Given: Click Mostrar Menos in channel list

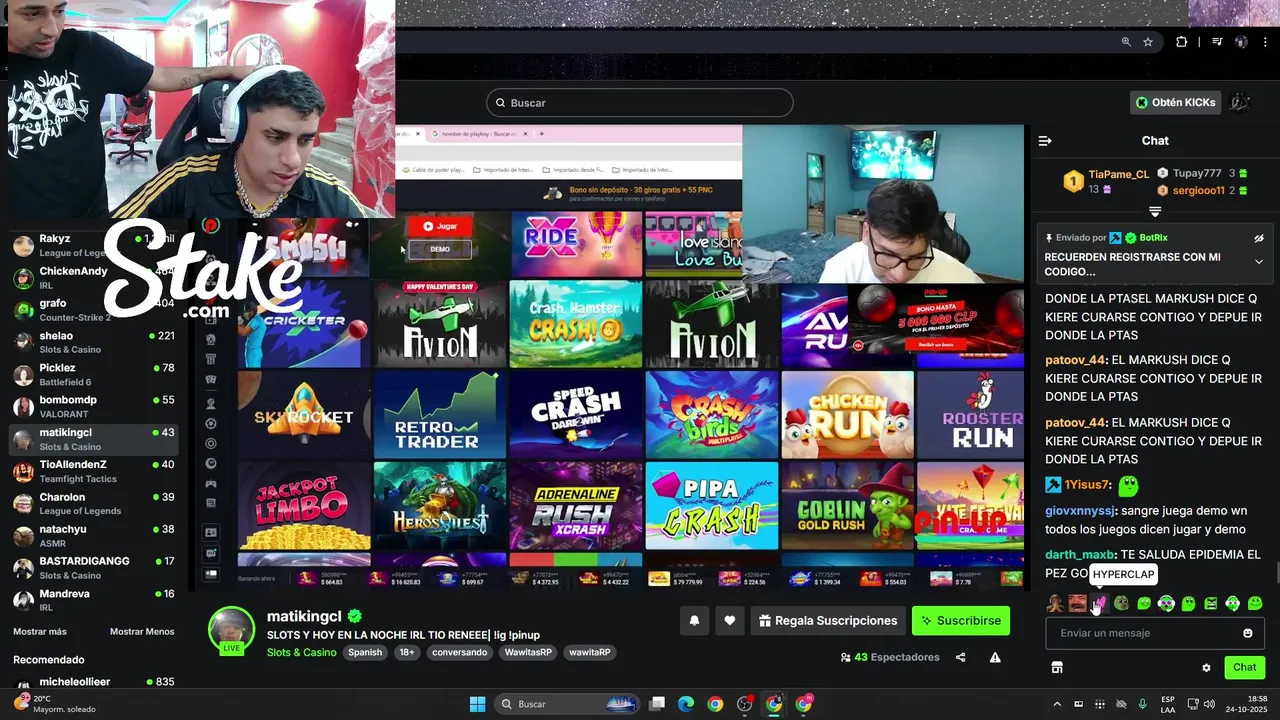Looking at the screenshot, I should (142, 632).
